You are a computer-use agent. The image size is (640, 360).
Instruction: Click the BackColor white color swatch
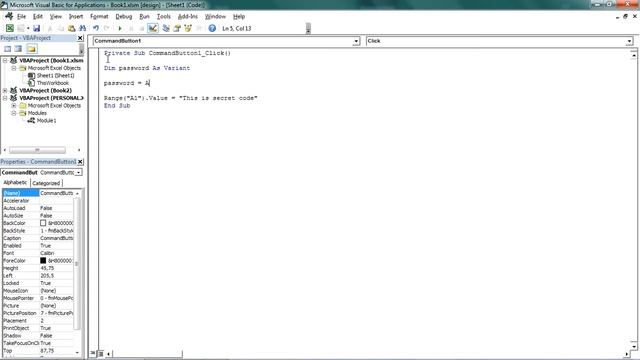(x=43, y=223)
